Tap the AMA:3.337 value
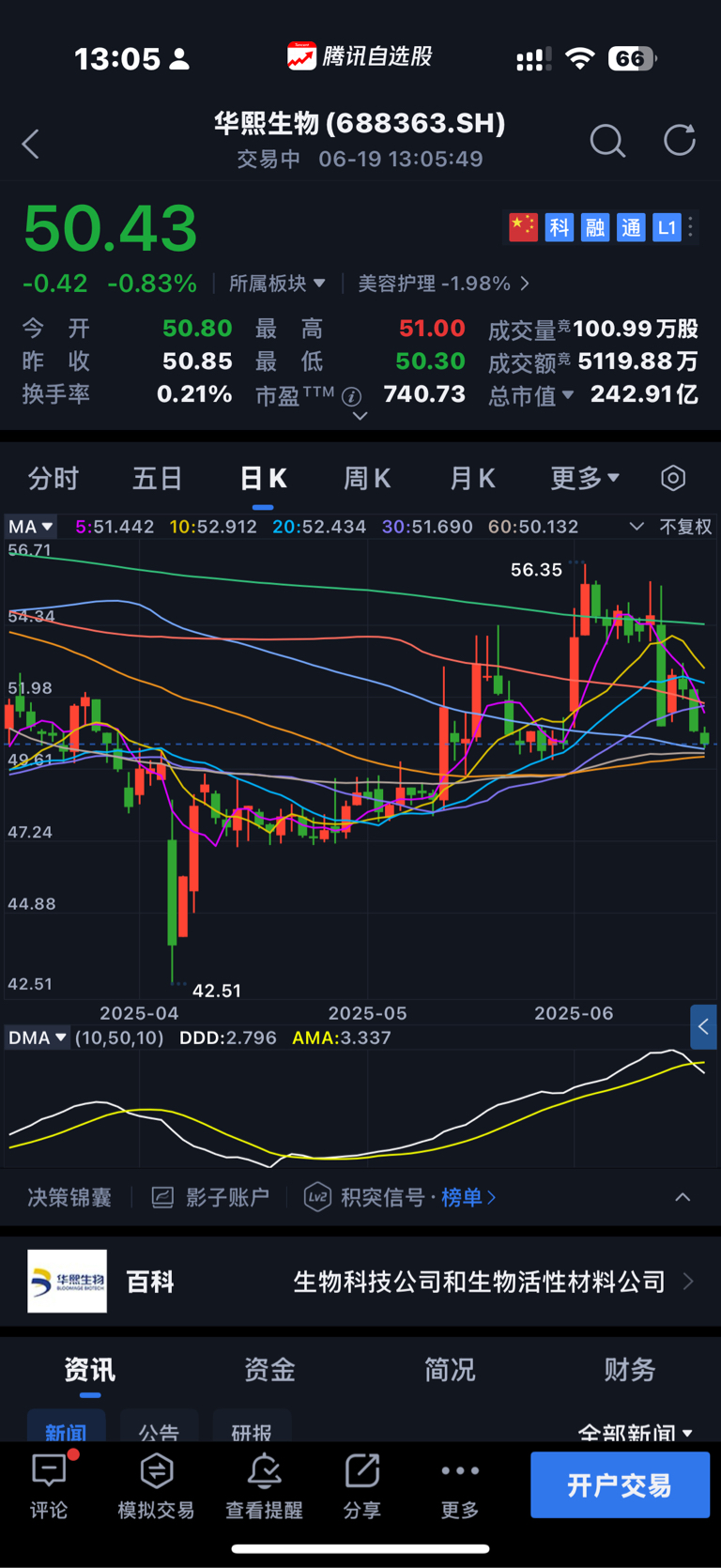 342,1038
